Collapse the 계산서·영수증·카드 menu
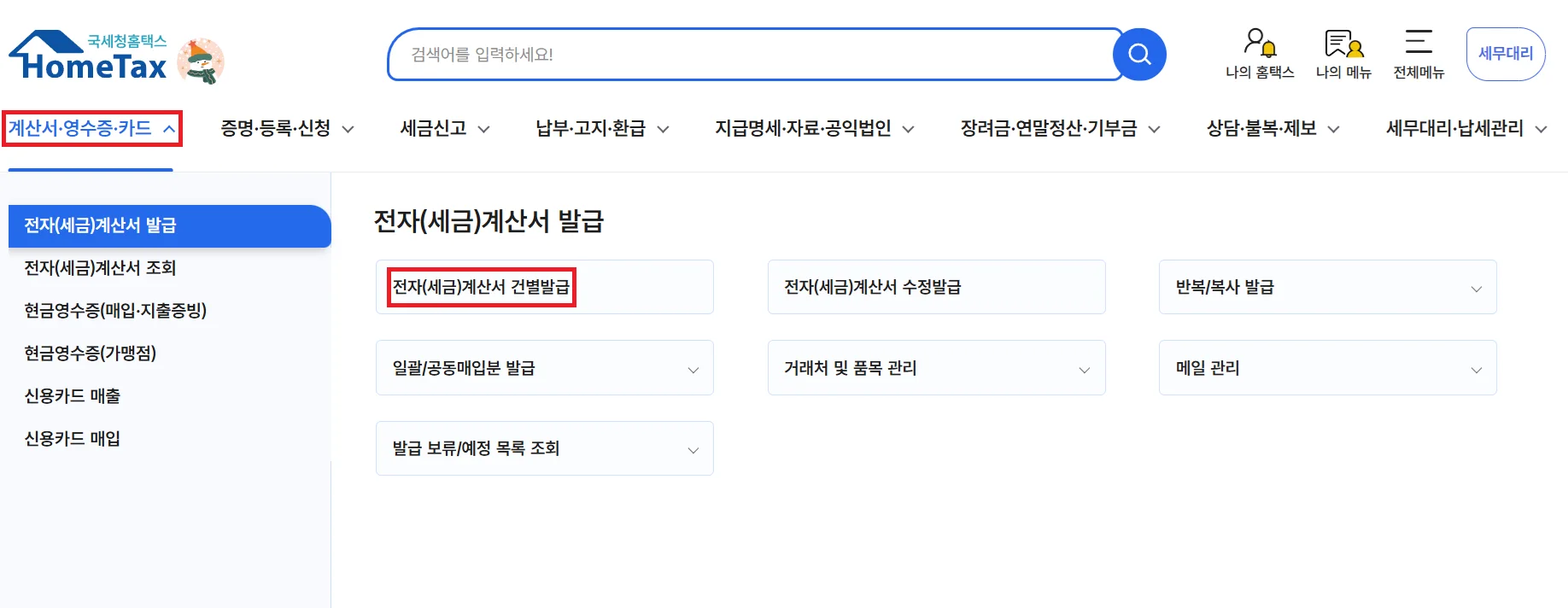 (x=92, y=128)
